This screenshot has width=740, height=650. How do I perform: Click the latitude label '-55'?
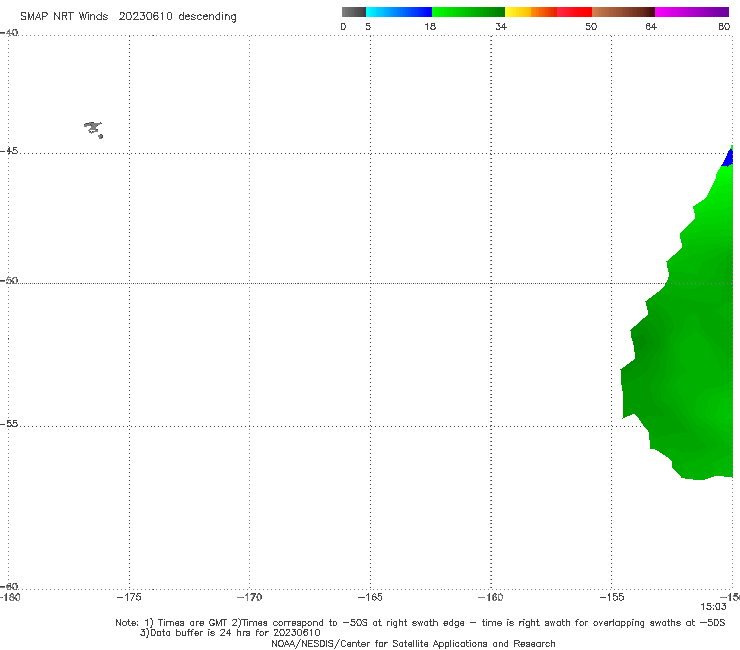[x=9, y=423]
